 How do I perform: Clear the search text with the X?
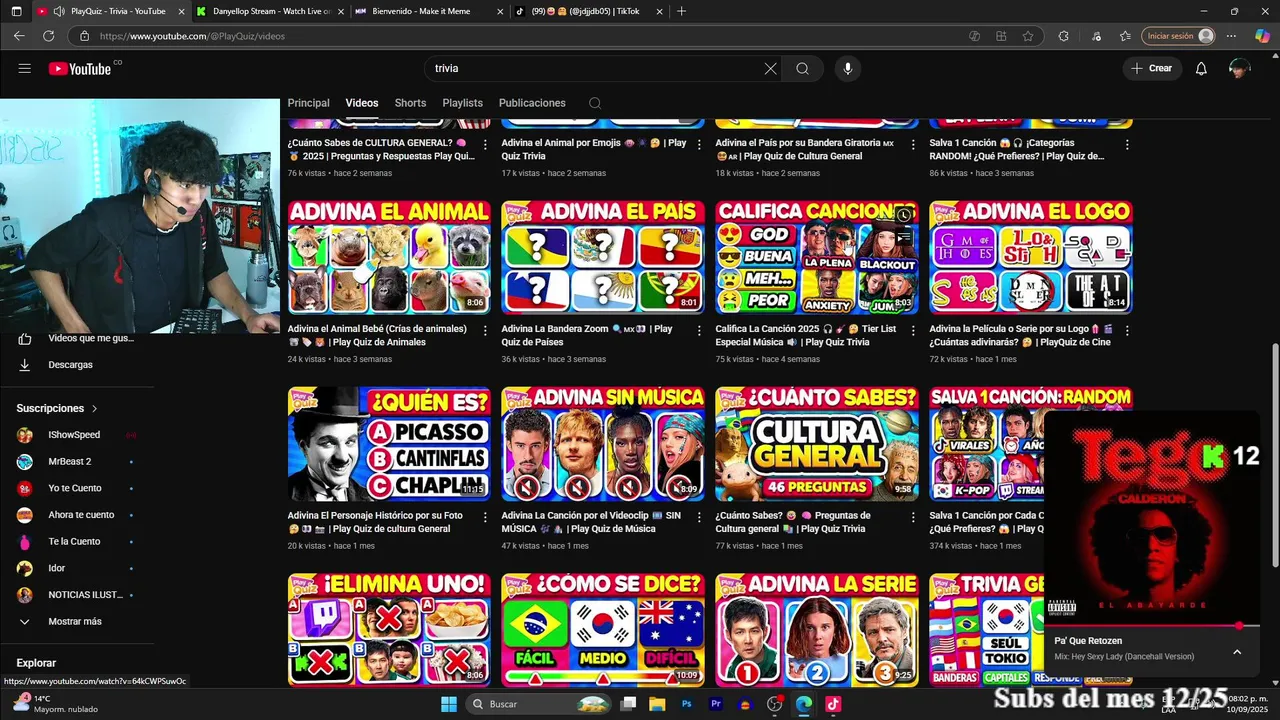tap(770, 68)
